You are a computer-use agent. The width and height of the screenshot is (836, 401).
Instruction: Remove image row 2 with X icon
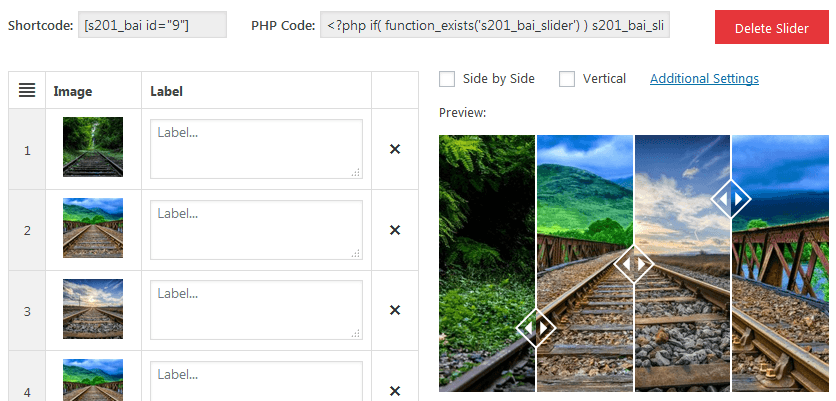[395, 230]
